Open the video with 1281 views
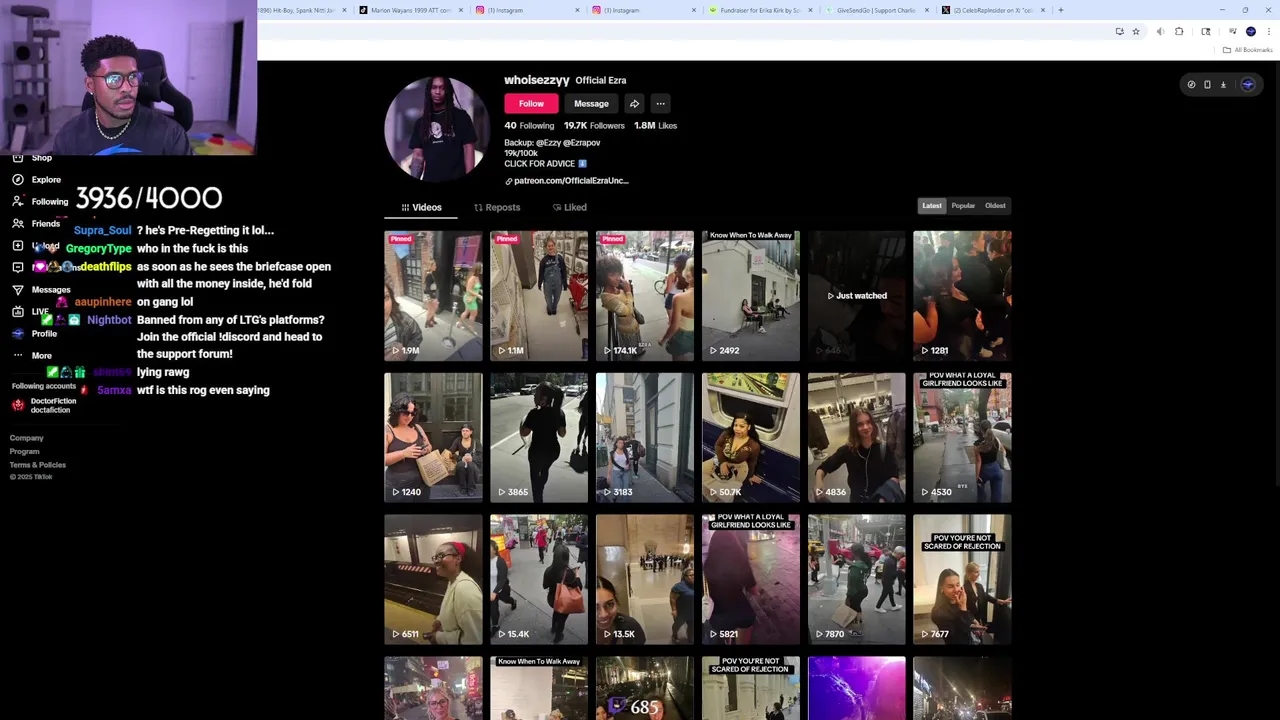Viewport: 1280px width, 720px height. pyautogui.click(x=962, y=296)
